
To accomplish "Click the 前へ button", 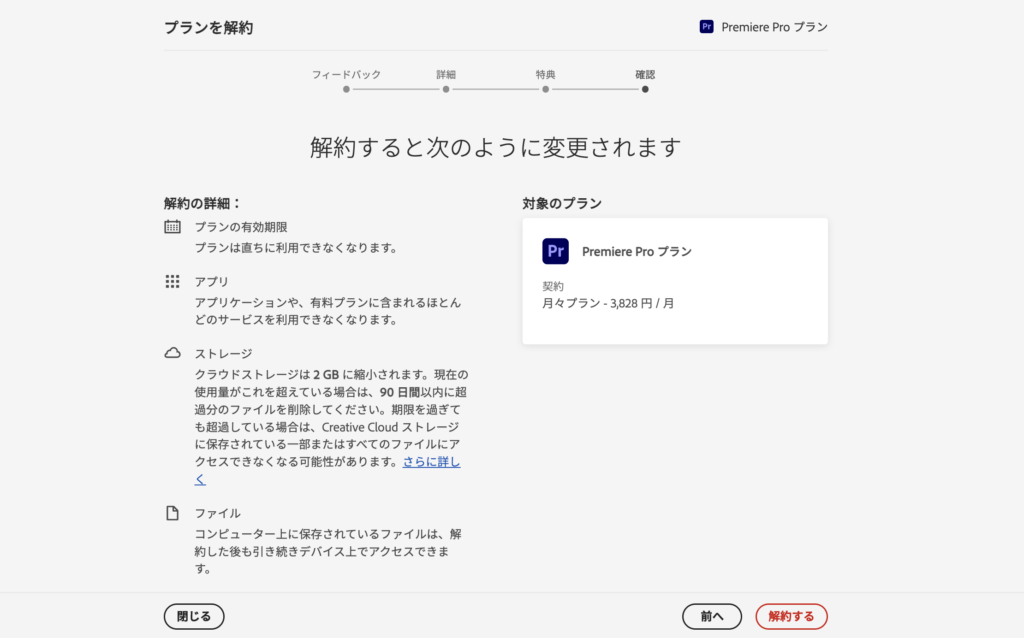I will (x=712, y=616).
